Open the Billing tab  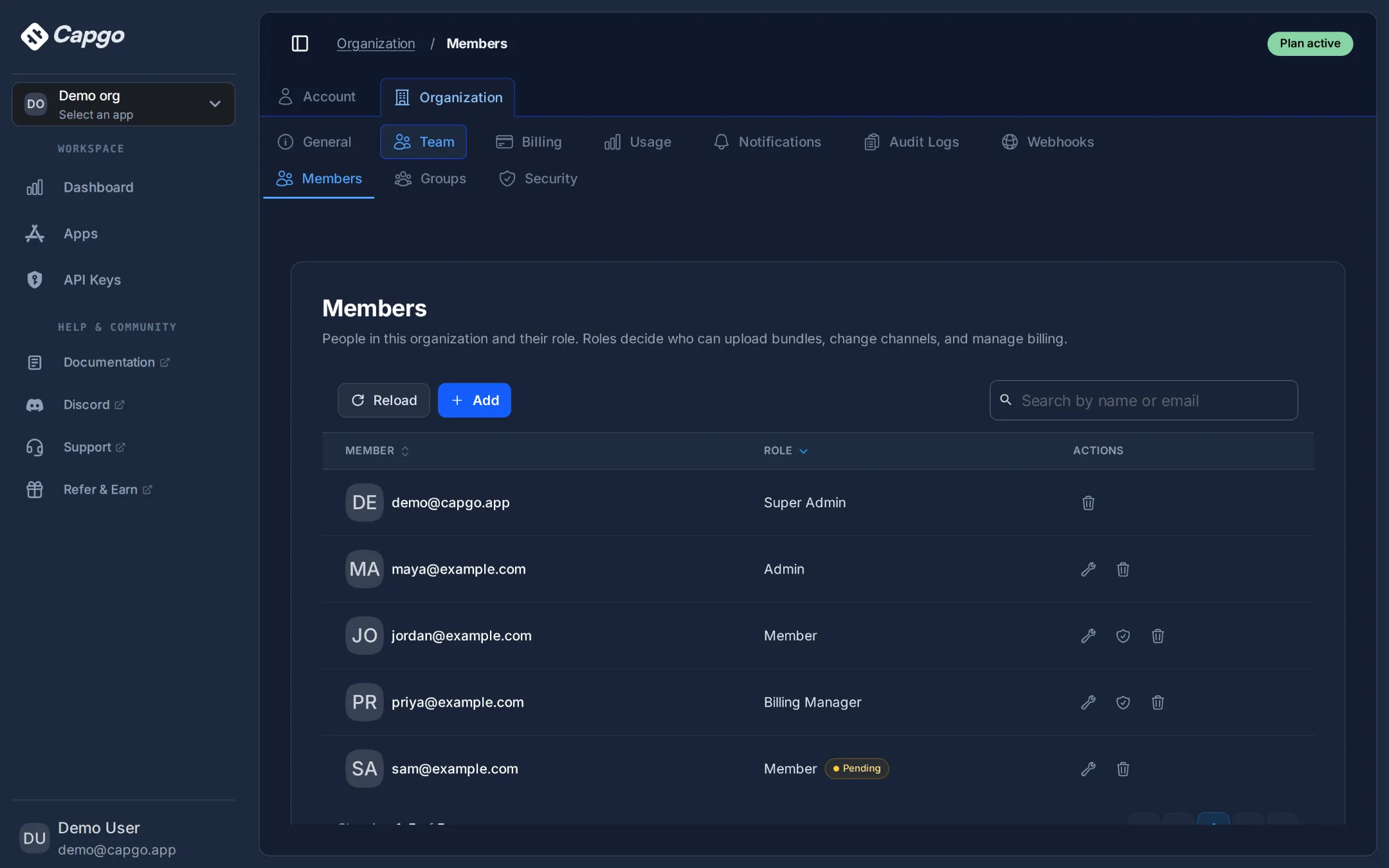pyautogui.click(x=529, y=141)
